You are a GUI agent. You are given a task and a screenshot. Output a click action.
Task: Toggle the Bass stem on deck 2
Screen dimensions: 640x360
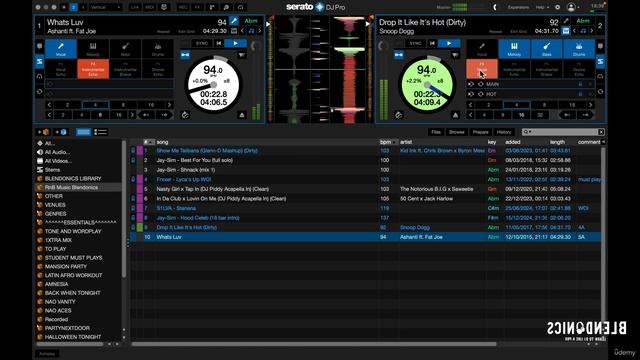pyautogui.click(x=547, y=49)
